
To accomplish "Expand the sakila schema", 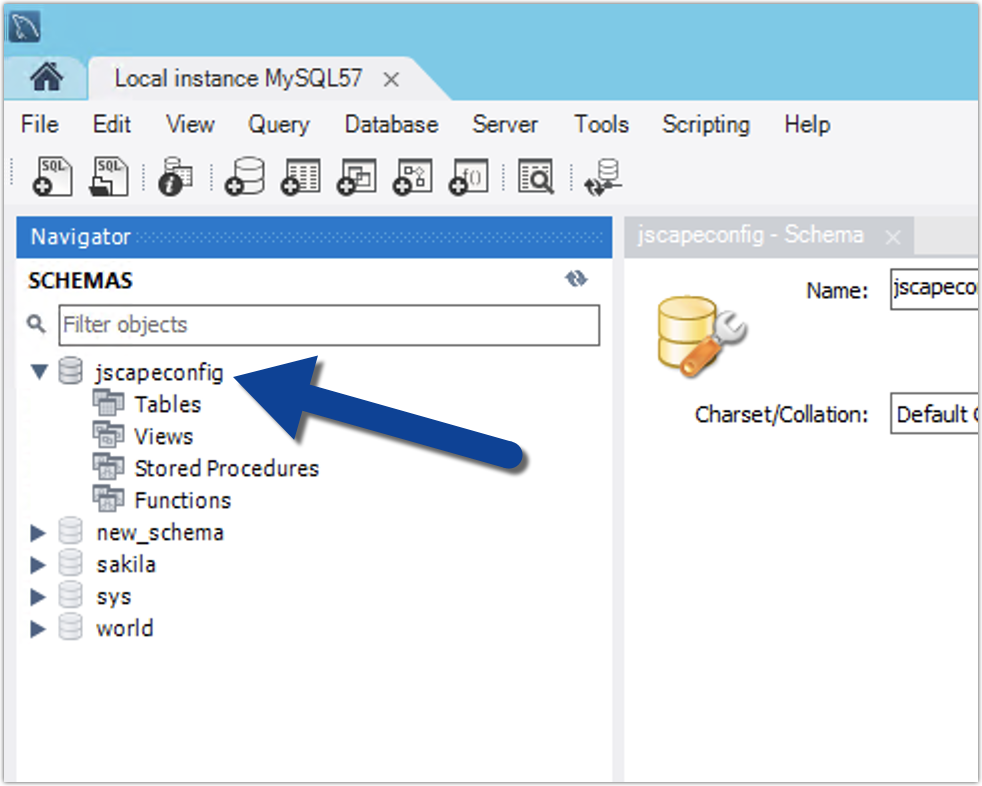I will click(37, 564).
